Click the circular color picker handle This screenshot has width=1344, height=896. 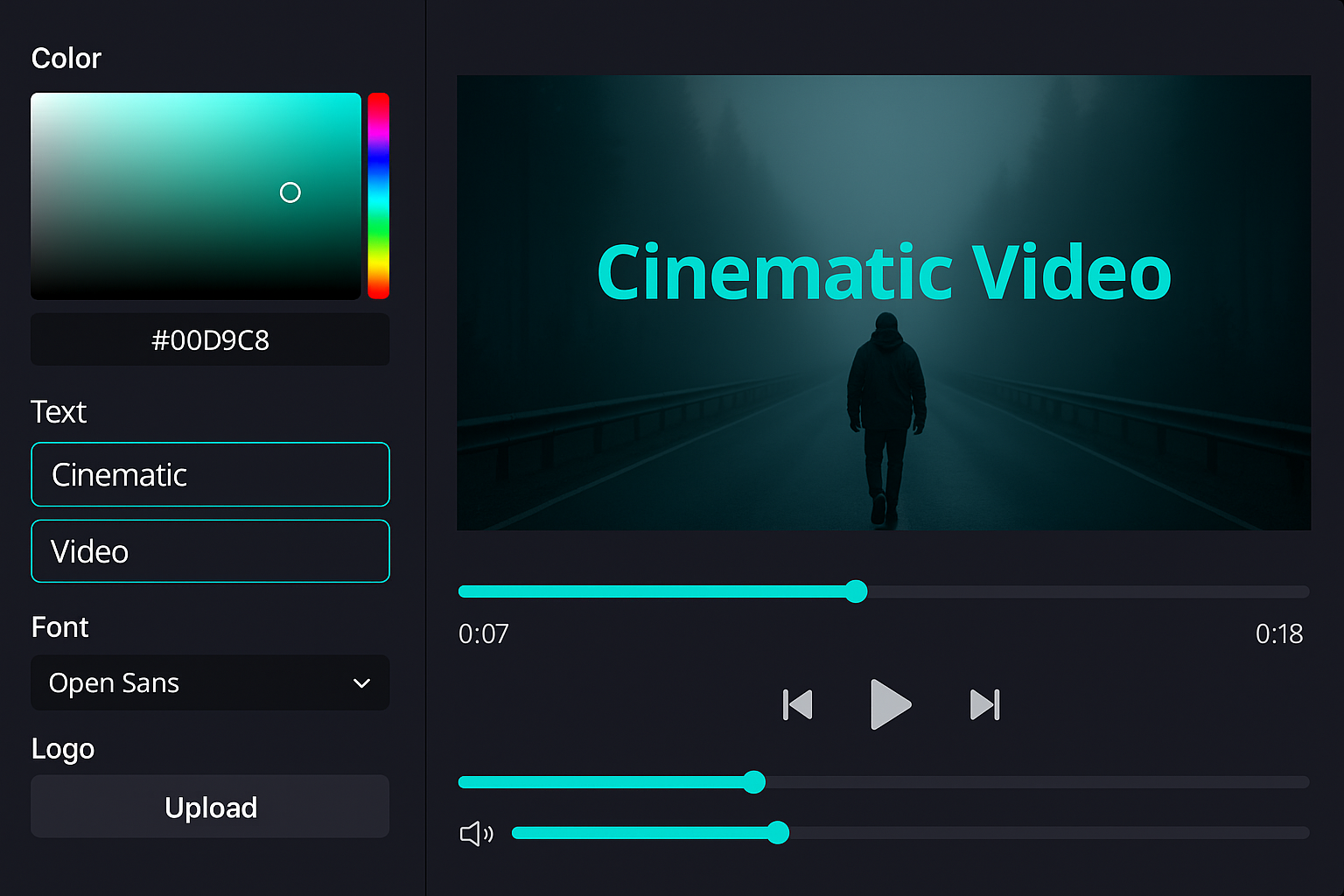point(290,192)
